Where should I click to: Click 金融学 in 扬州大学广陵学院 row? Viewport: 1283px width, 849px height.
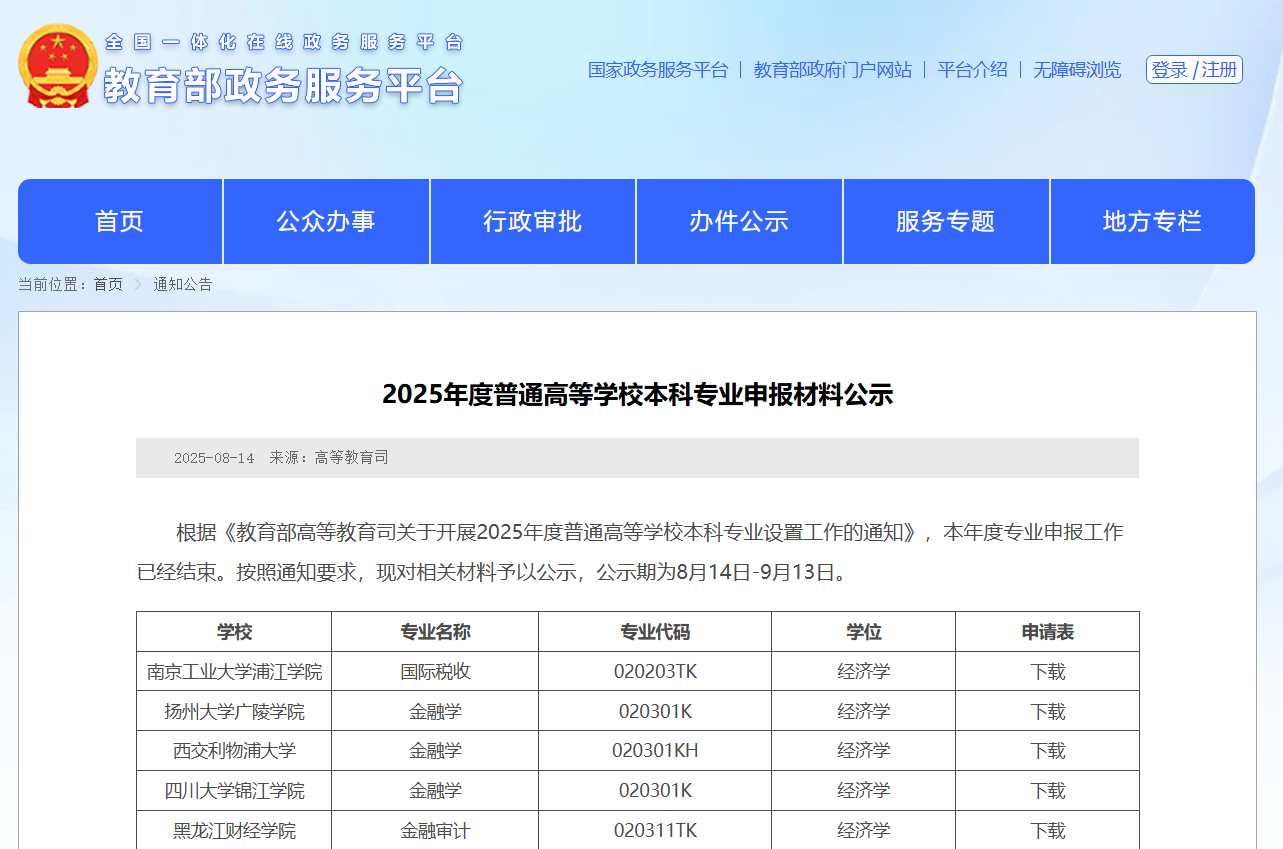click(435, 712)
